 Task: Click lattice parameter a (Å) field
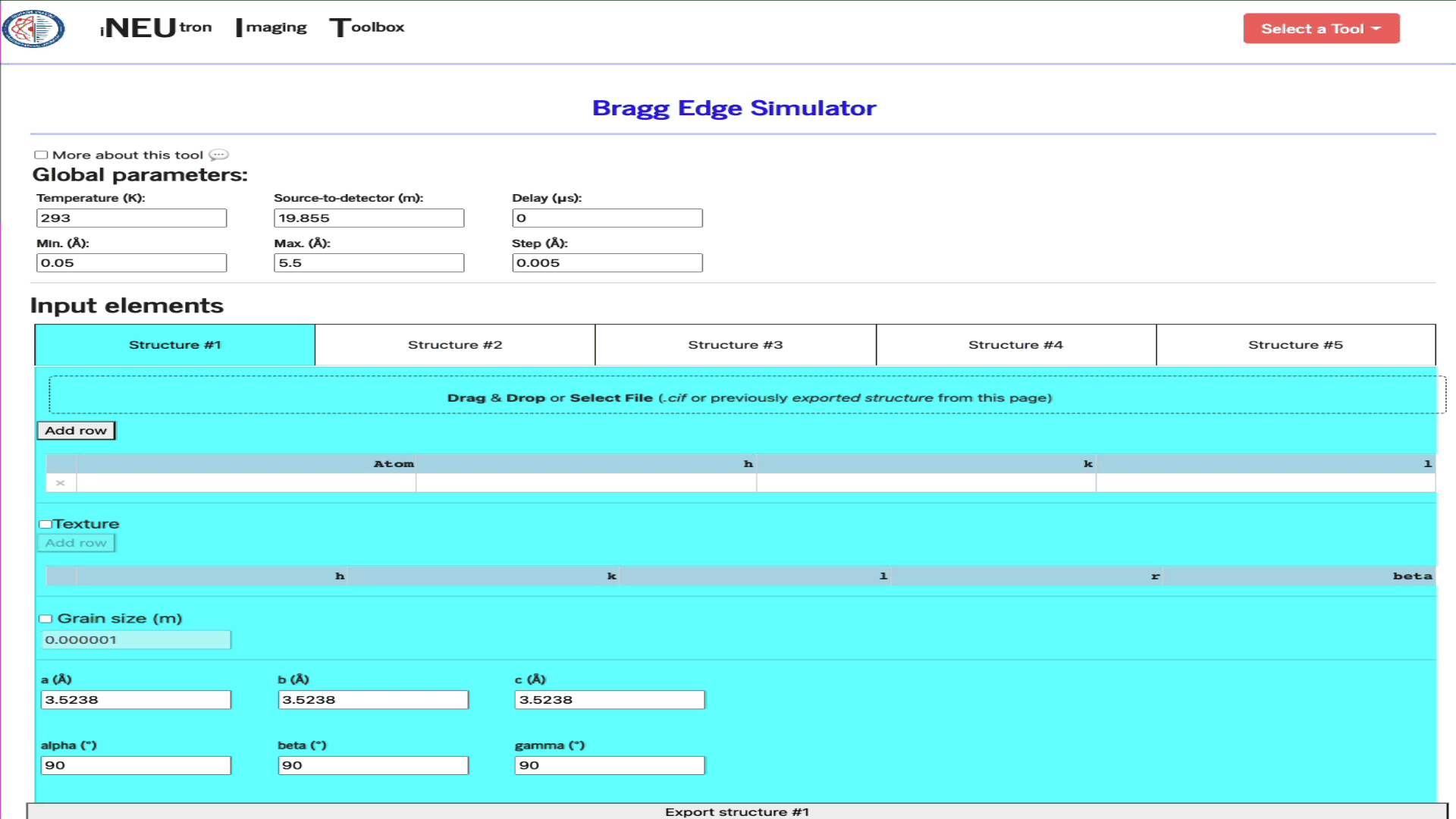click(x=136, y=700)
